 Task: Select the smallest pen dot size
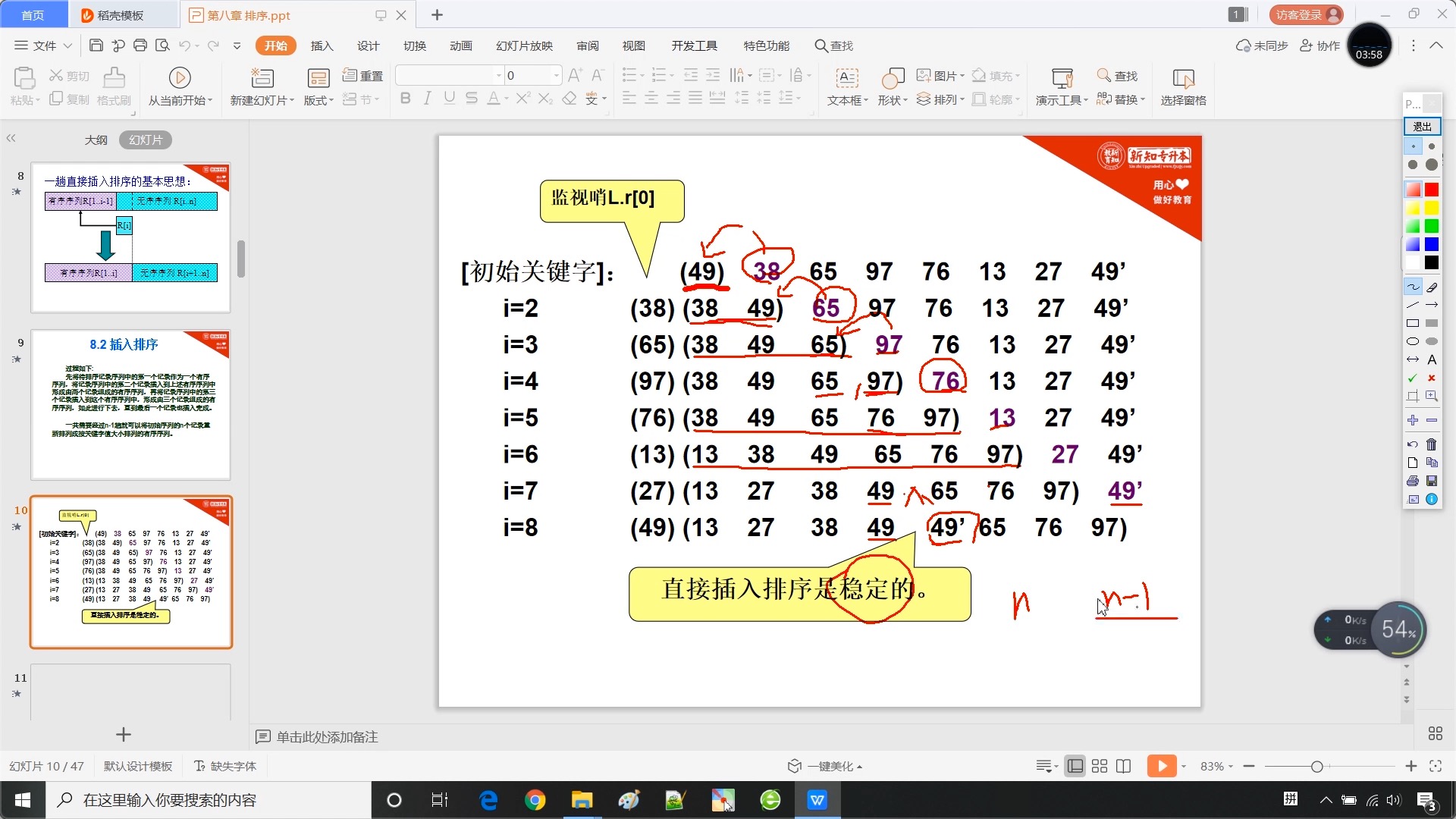tap(1413, 146)
